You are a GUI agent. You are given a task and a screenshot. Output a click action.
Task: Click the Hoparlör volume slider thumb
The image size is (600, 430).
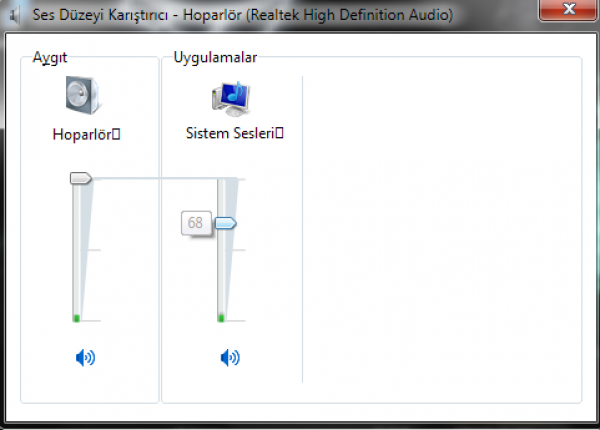81,178
